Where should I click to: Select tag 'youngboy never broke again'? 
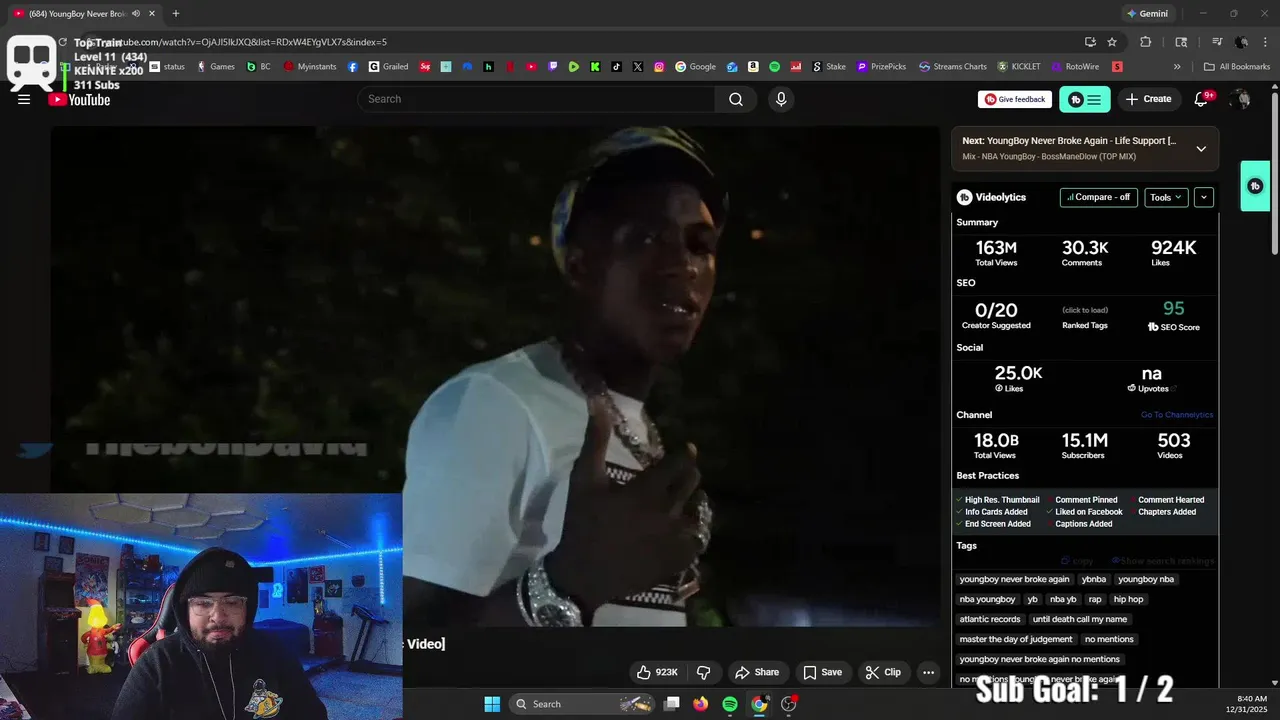pyautogui.click(x=1014, y=579)
